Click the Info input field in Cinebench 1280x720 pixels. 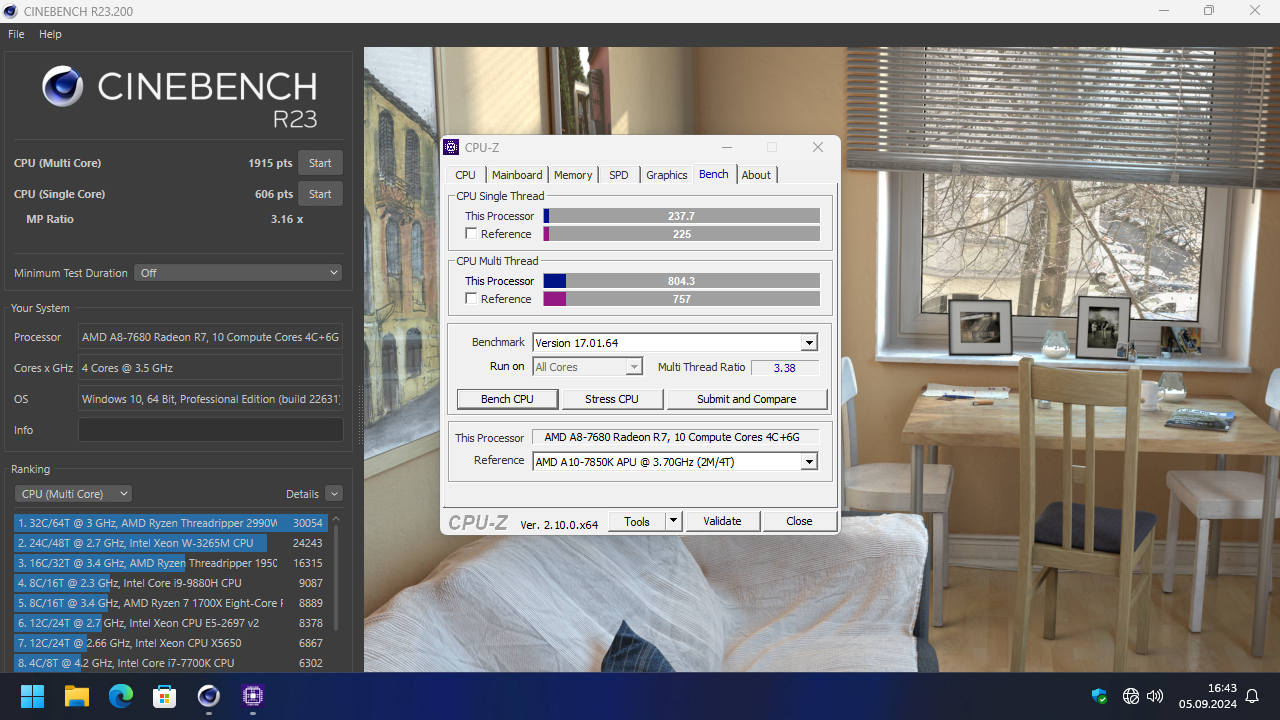click(x=210, y=429)
